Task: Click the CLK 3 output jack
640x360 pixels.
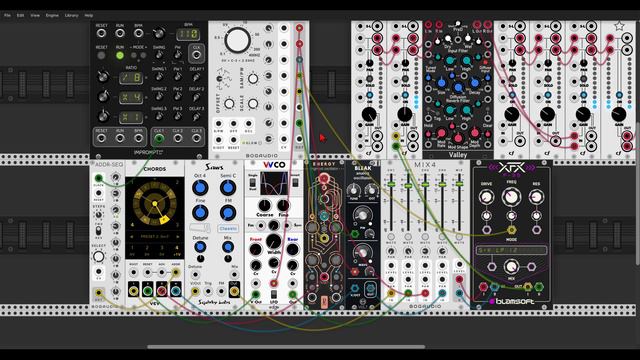Action: click(196, 138)
